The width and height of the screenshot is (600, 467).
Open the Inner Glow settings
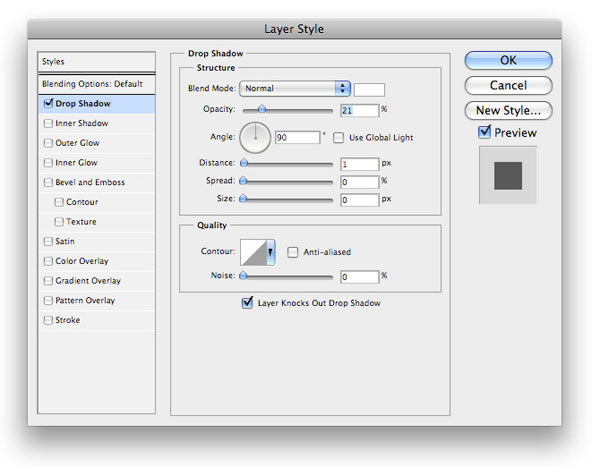[x=77, y=163]
